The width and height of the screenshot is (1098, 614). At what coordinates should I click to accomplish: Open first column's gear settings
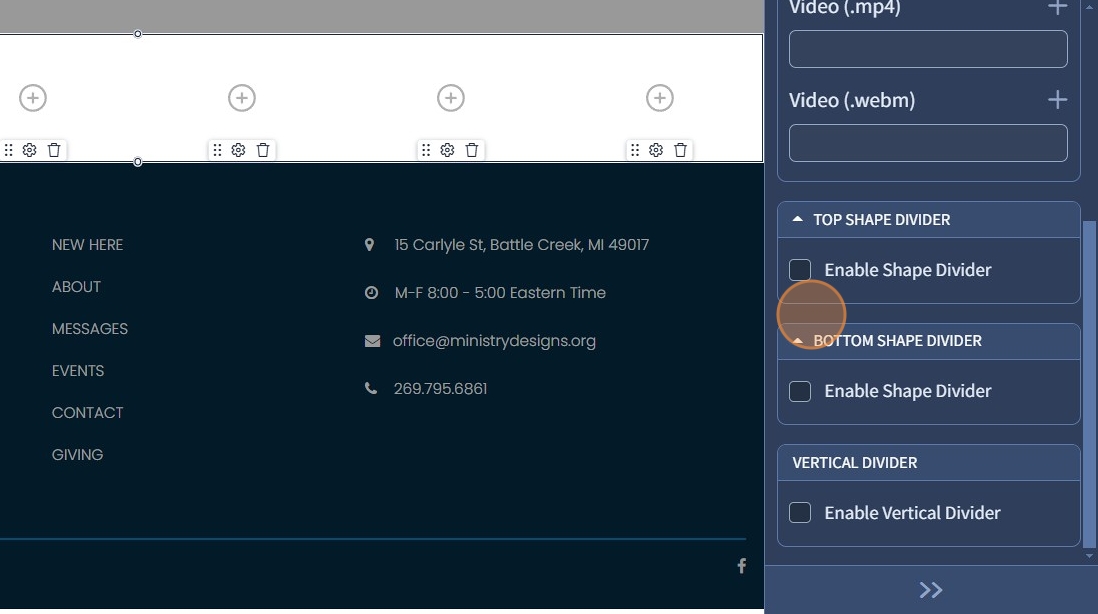pyautogui.click(x=29, y=150)
